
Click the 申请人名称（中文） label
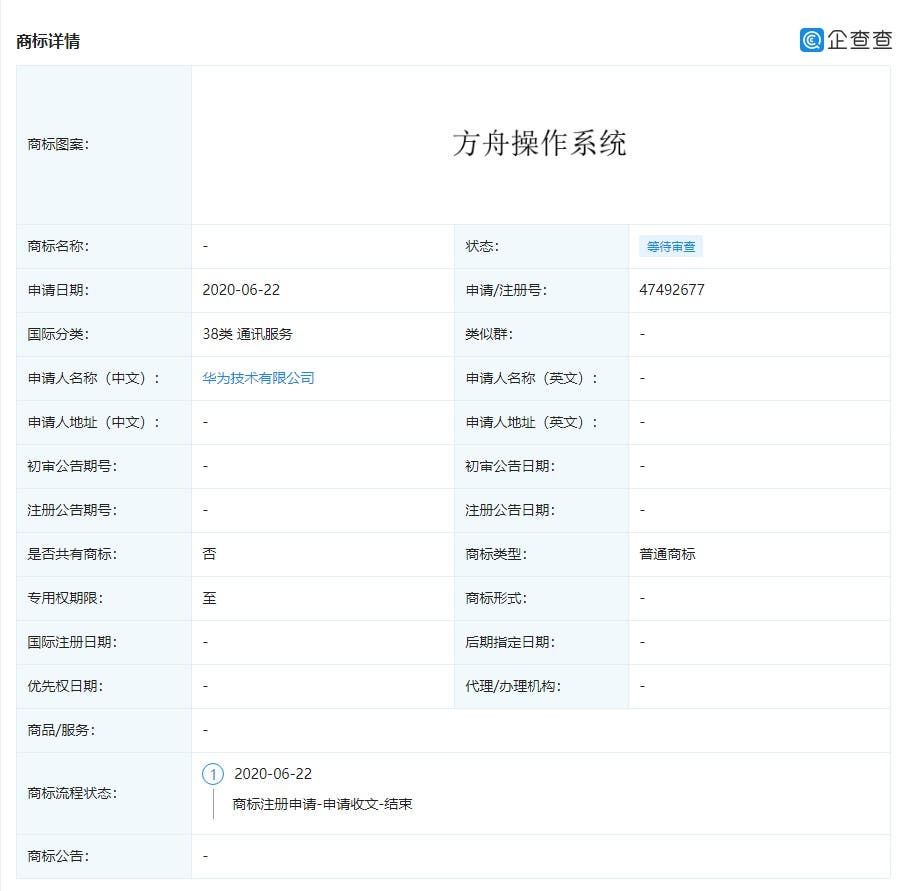click(x=93, y=378)
